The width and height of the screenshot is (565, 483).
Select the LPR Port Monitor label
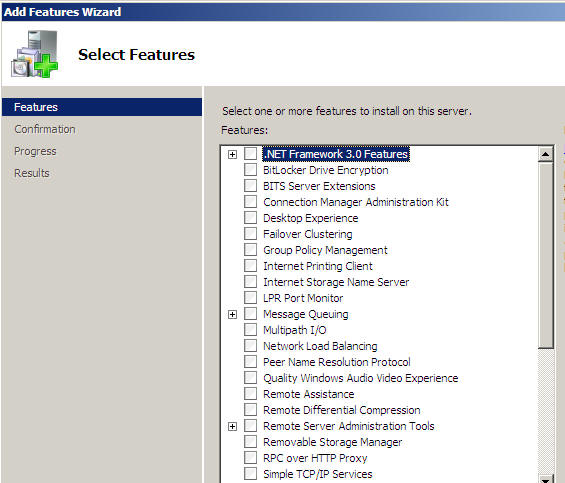click(x=303, y=298)
